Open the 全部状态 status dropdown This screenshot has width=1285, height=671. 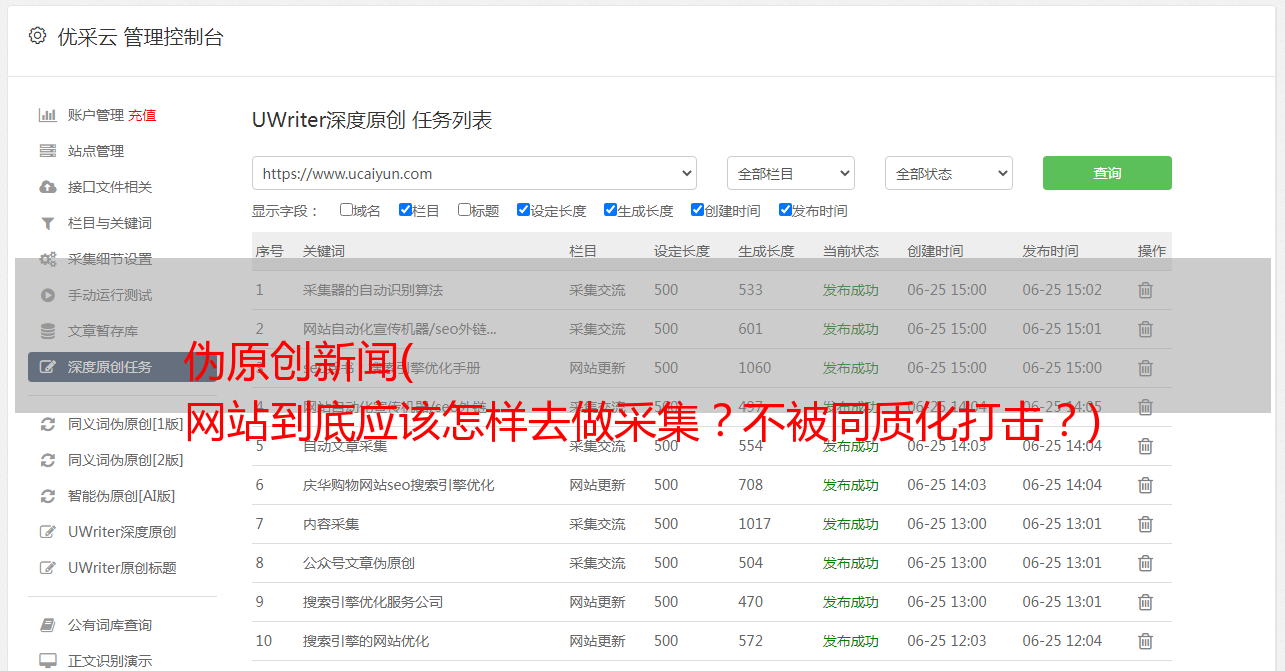[x=948, y=173]
